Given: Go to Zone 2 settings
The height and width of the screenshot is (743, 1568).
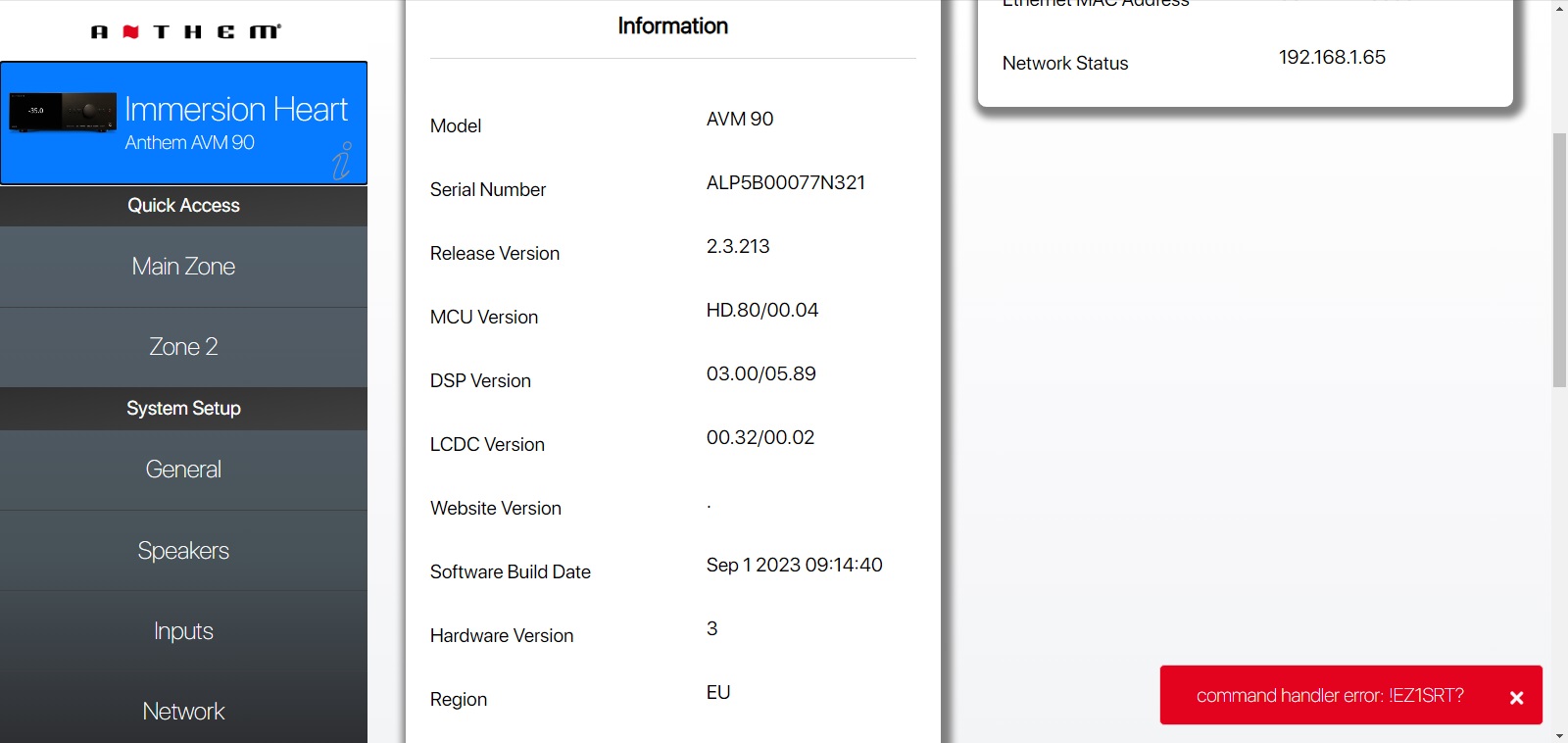Looking at the screenshot, I should (183, 347).
